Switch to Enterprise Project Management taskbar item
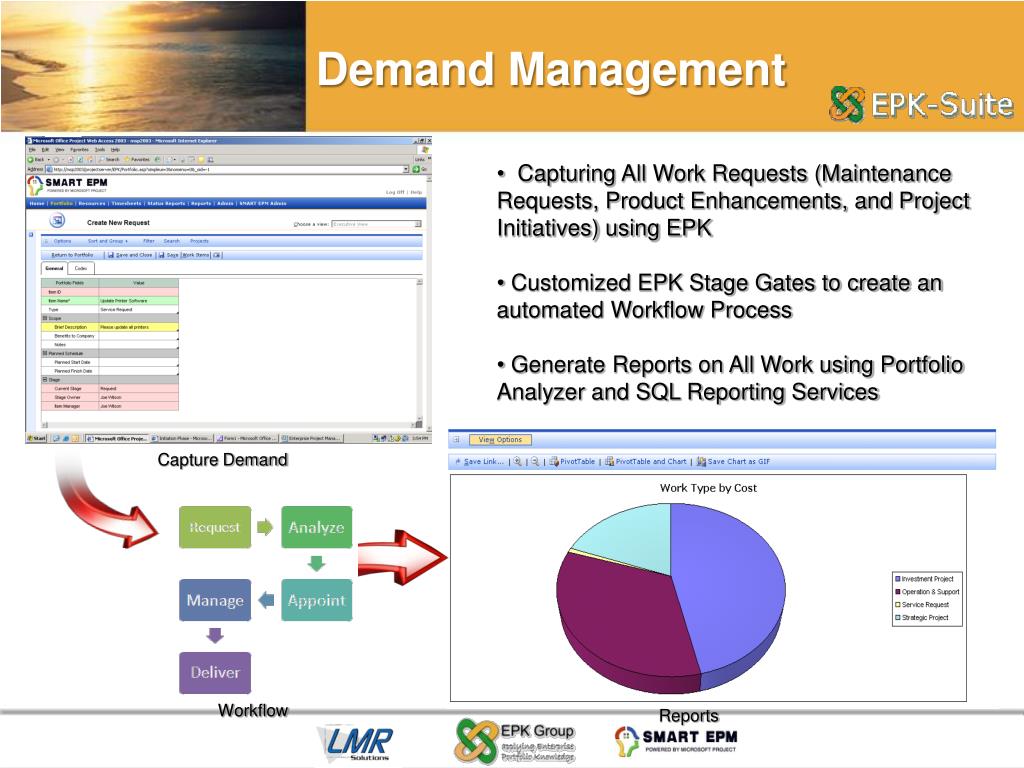 tap(311, 438)
